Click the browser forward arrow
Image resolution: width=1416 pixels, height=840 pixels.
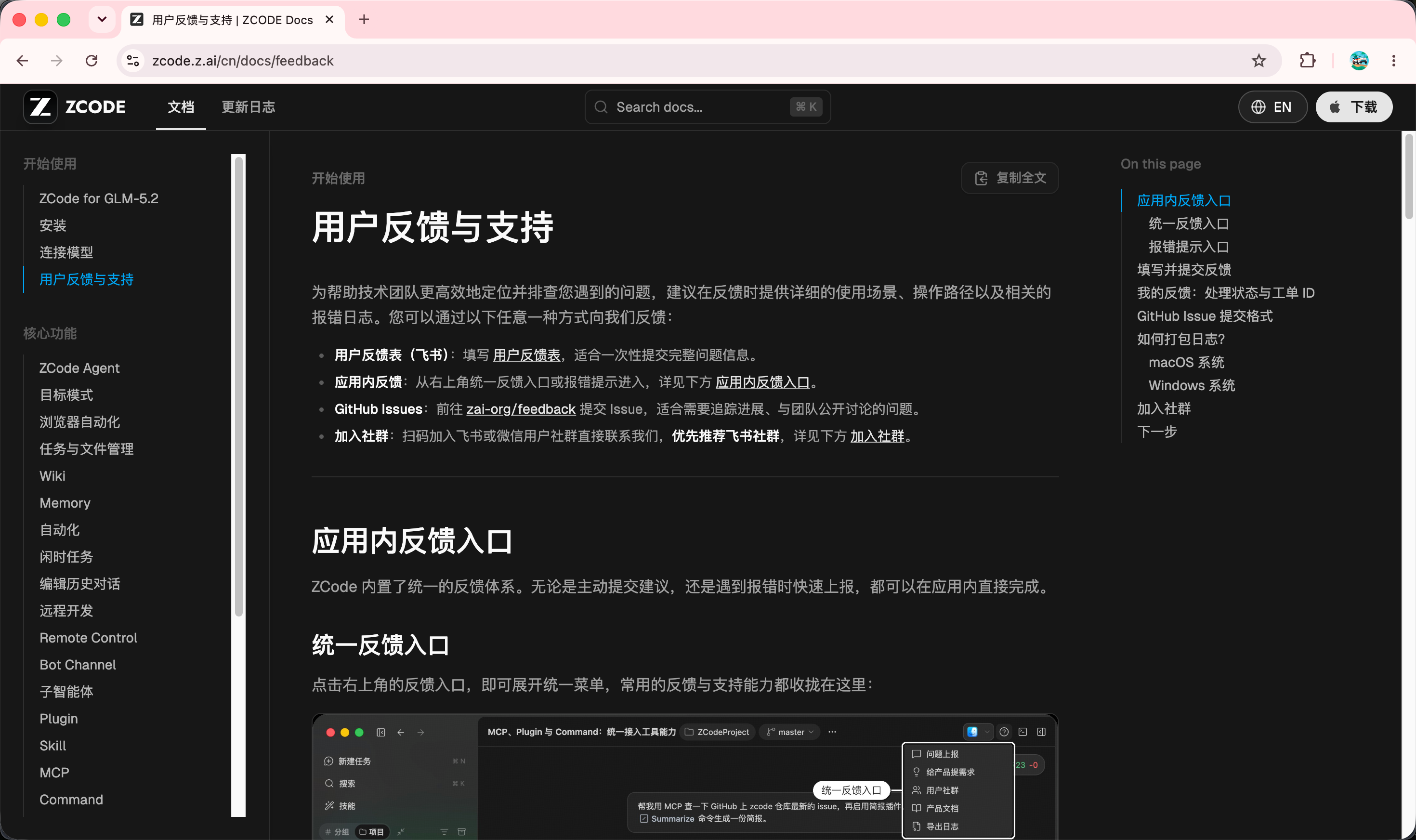57,61
